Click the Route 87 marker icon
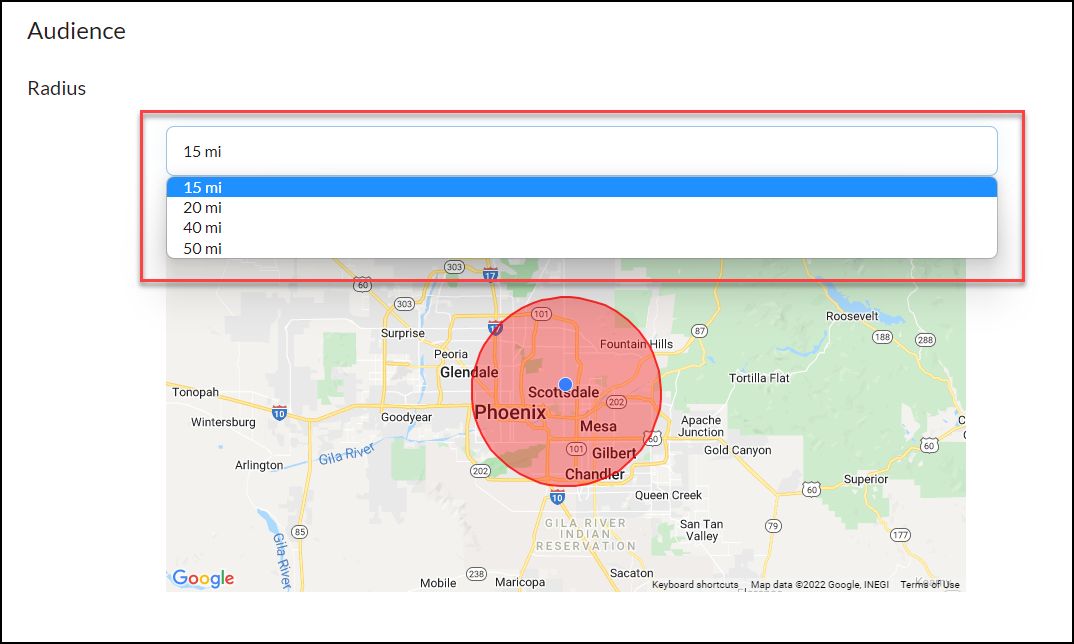This screenshot has height=644, width=1074. coord(699,331)
